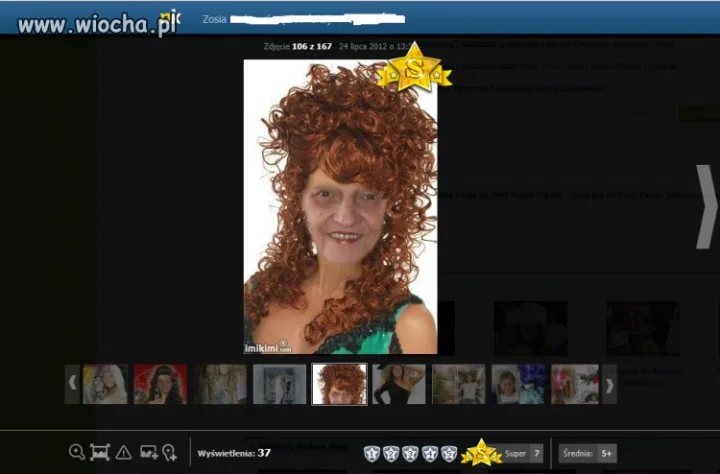Open the wiocha.pl logo link

[97, 24]
